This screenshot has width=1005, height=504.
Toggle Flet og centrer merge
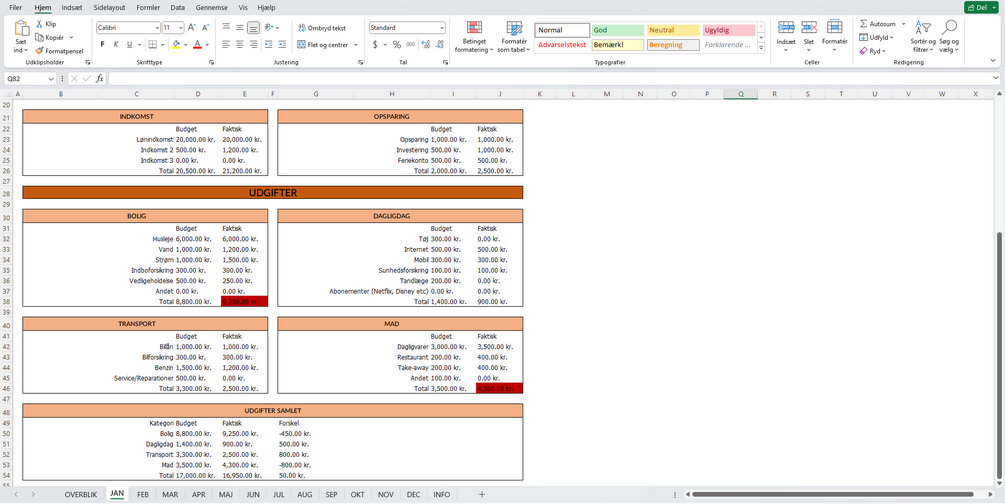pyautogui.click(x=324, y=44)
